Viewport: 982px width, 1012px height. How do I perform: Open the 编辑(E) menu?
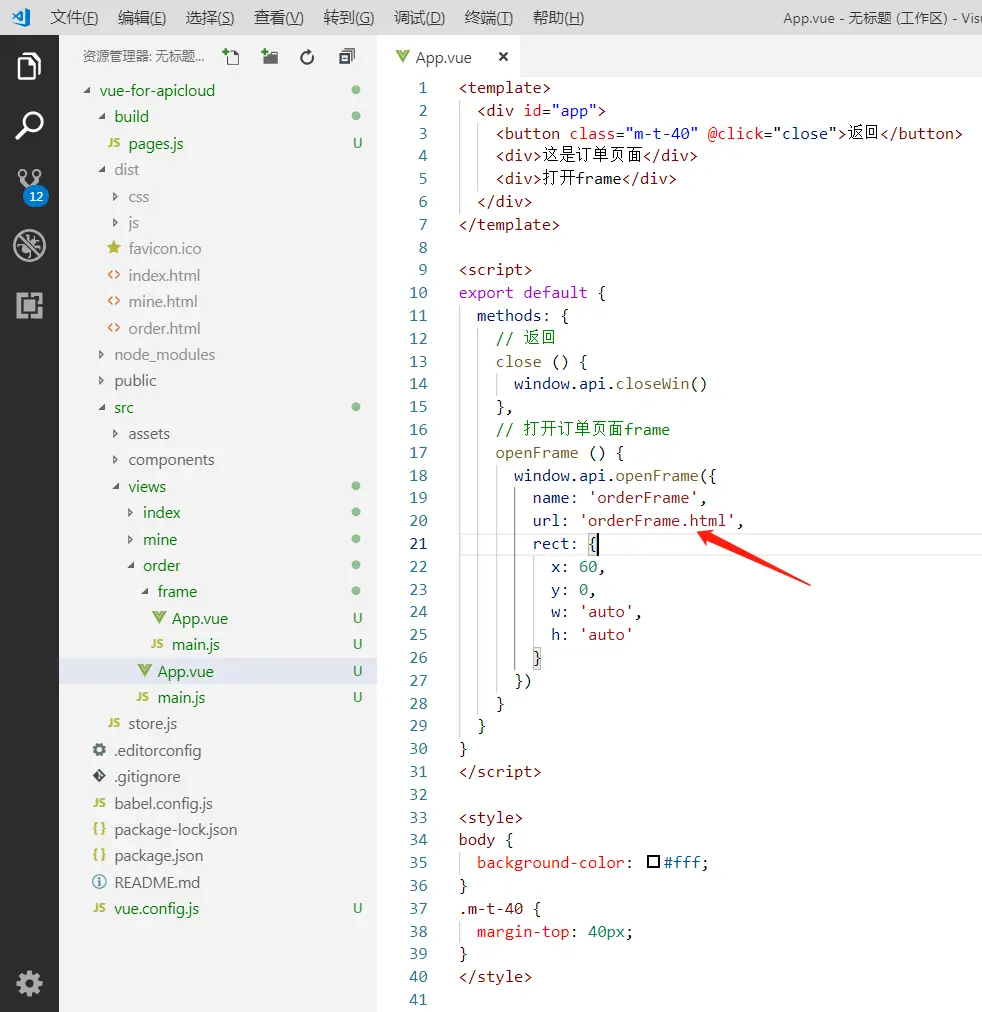coord(142,17)
